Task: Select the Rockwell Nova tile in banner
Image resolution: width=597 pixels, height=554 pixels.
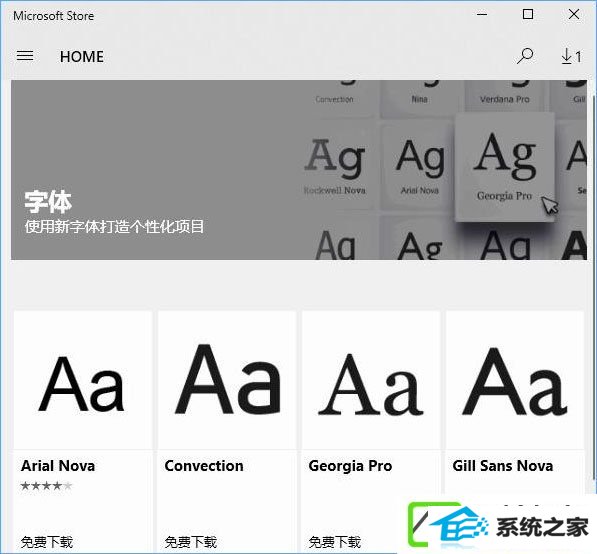Action: click(x=335, y=166)
